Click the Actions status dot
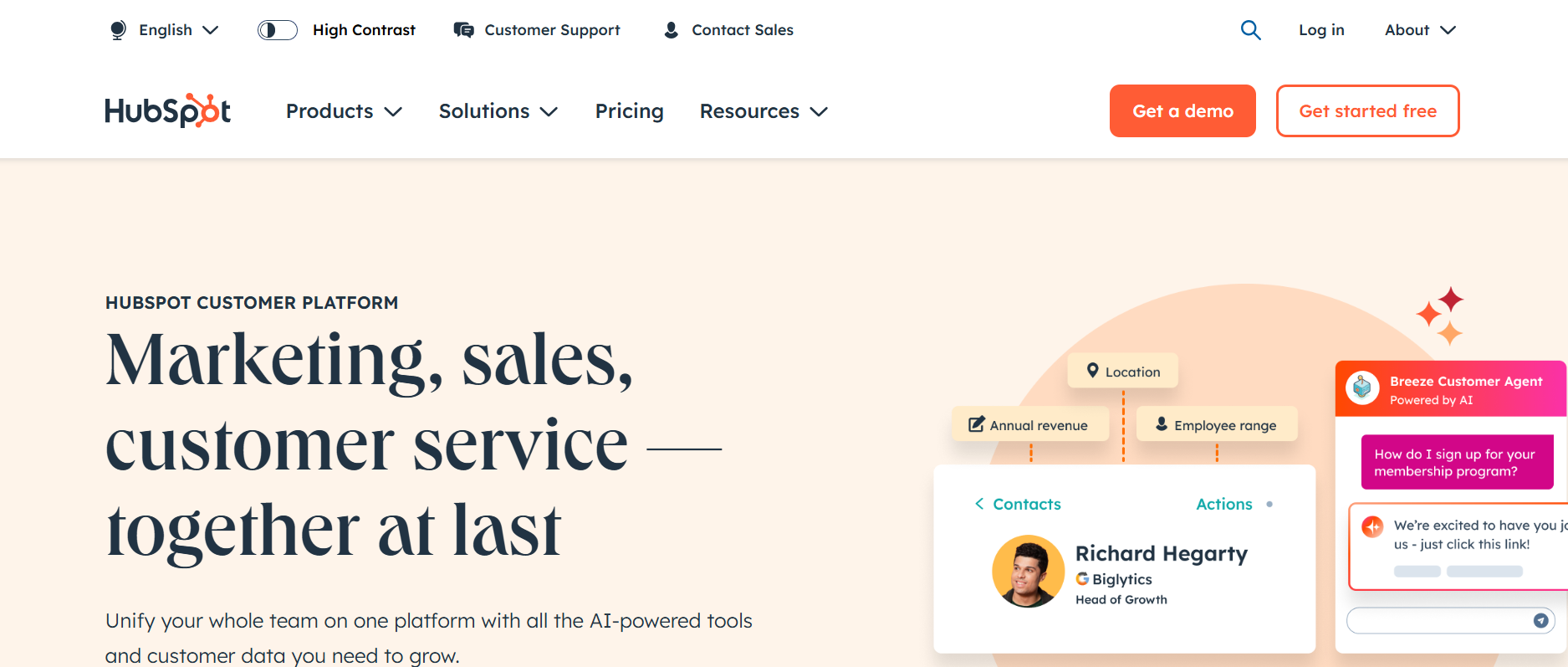Viewport: 1568px width, 667px height. (x=1271, y=504)
